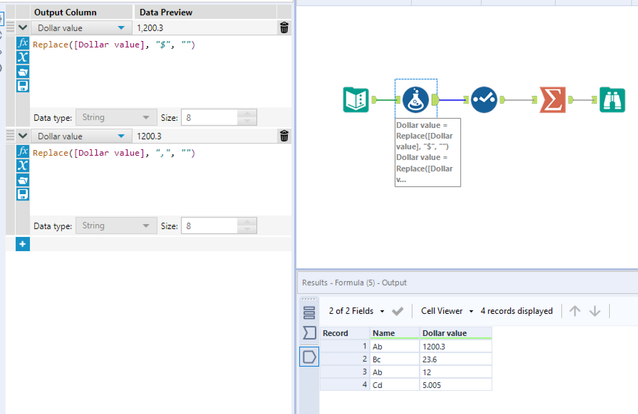Open saved expressions for the "," expression
Screen dimensions: 638x414
click(x=23, y=180)
